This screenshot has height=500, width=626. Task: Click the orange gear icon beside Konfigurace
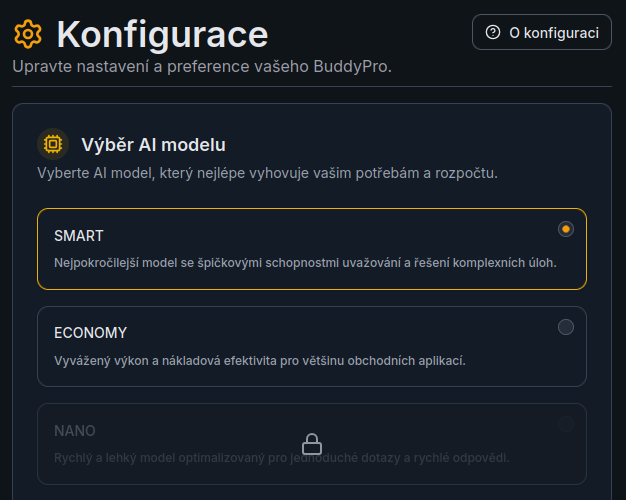(x=28, y=34)
